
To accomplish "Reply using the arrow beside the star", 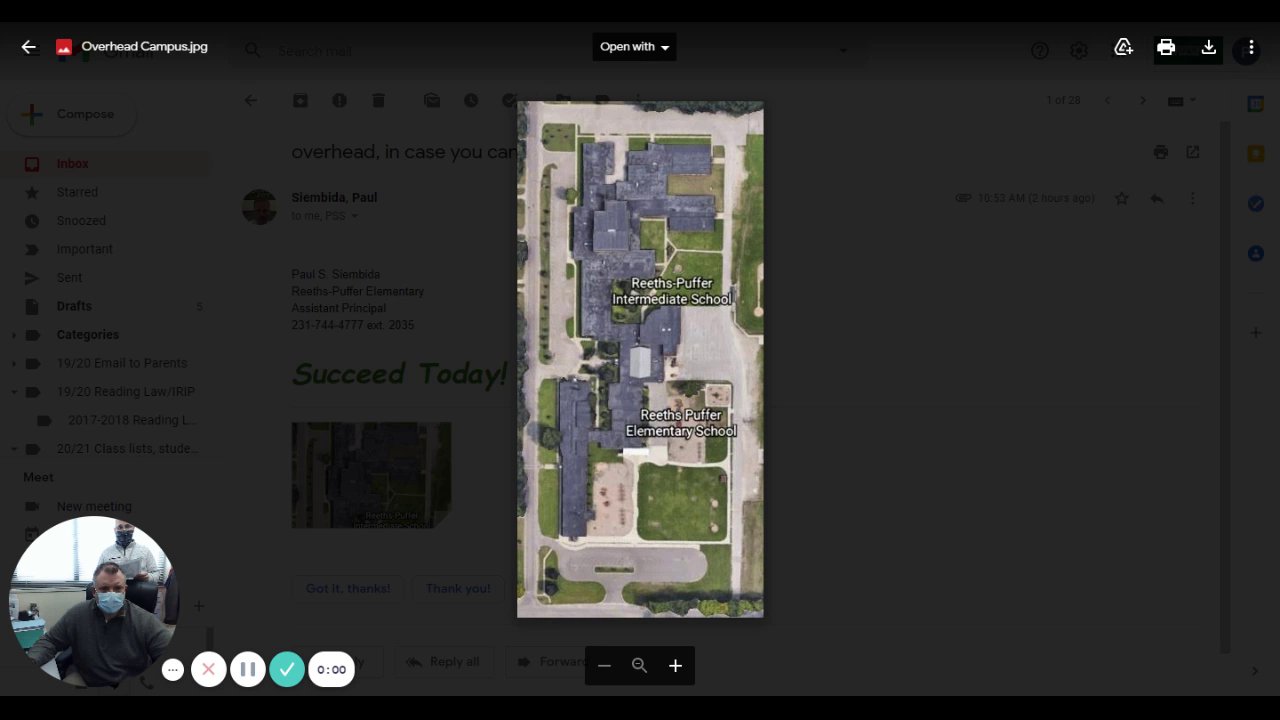I will [1157, 198].
